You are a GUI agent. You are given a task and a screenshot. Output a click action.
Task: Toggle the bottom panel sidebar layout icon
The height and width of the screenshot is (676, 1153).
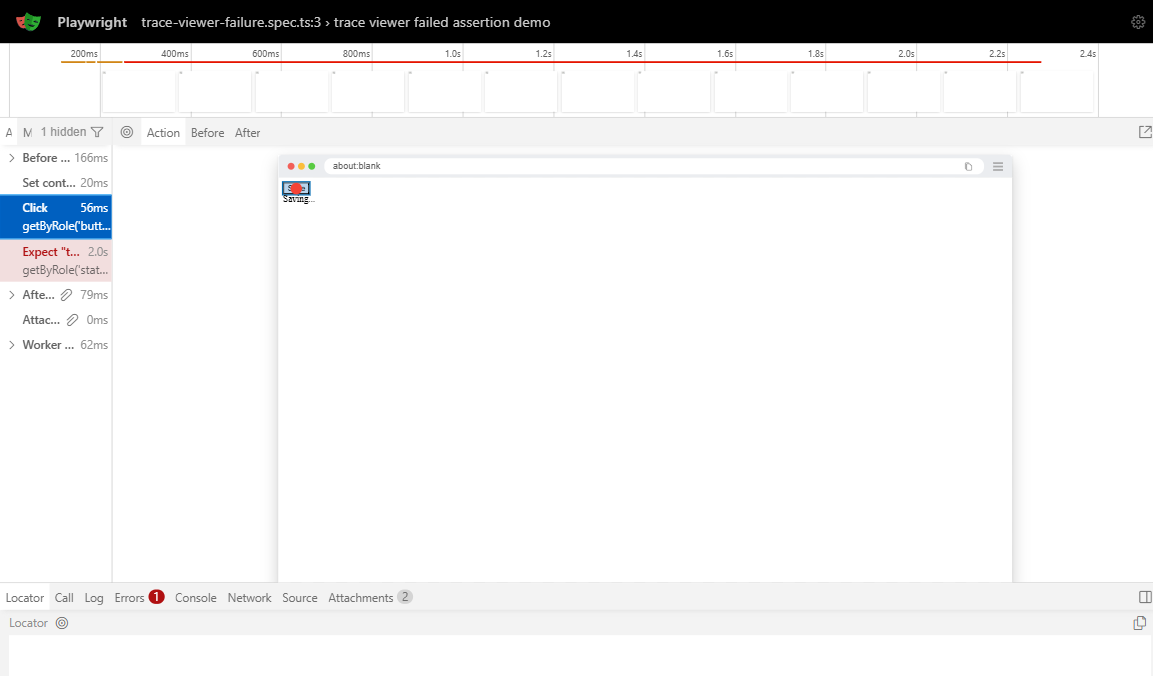pyautogui.click(x=1145, y=597)
